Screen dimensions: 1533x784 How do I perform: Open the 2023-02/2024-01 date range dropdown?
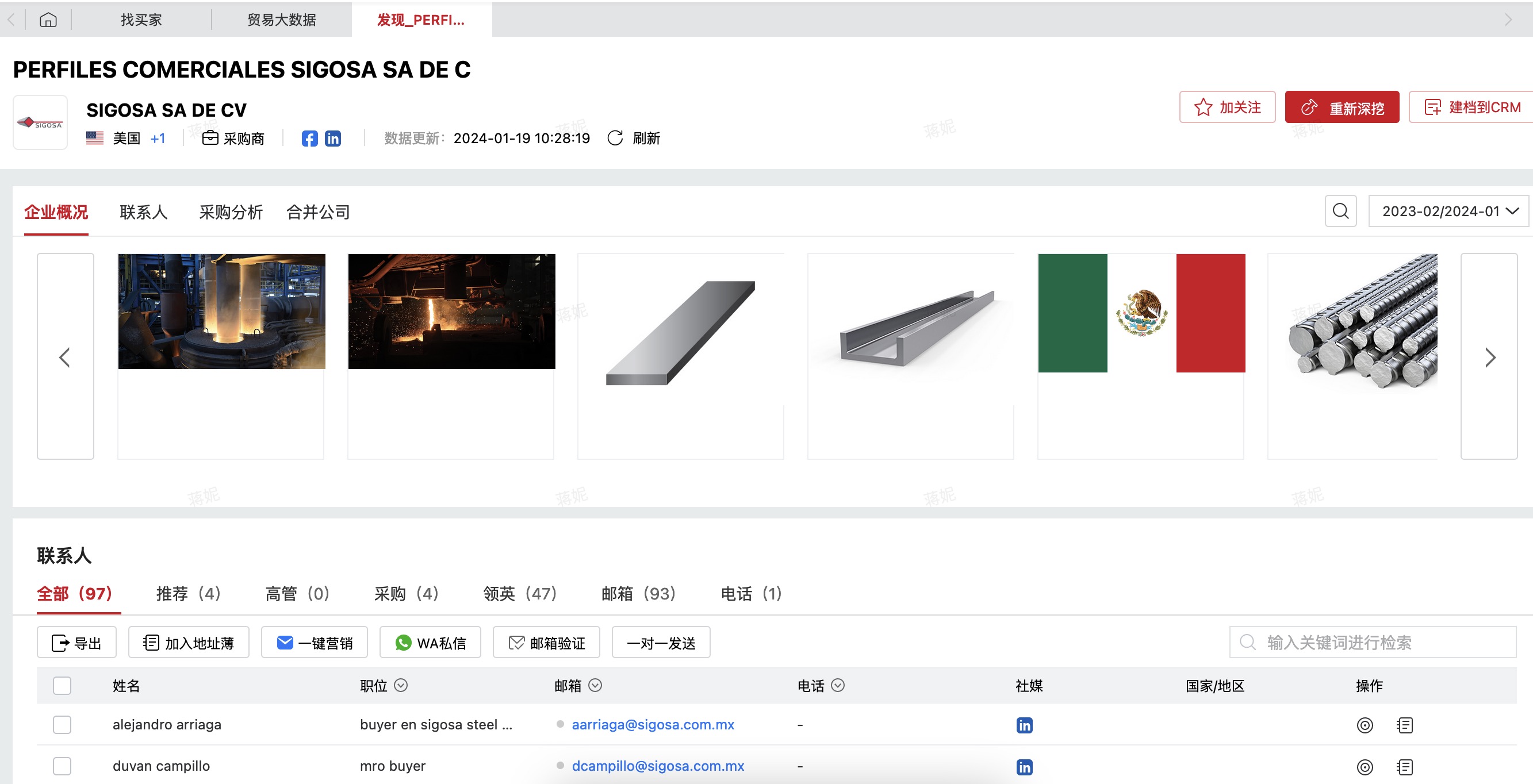pyautogui.click(x=1448, y=210)
